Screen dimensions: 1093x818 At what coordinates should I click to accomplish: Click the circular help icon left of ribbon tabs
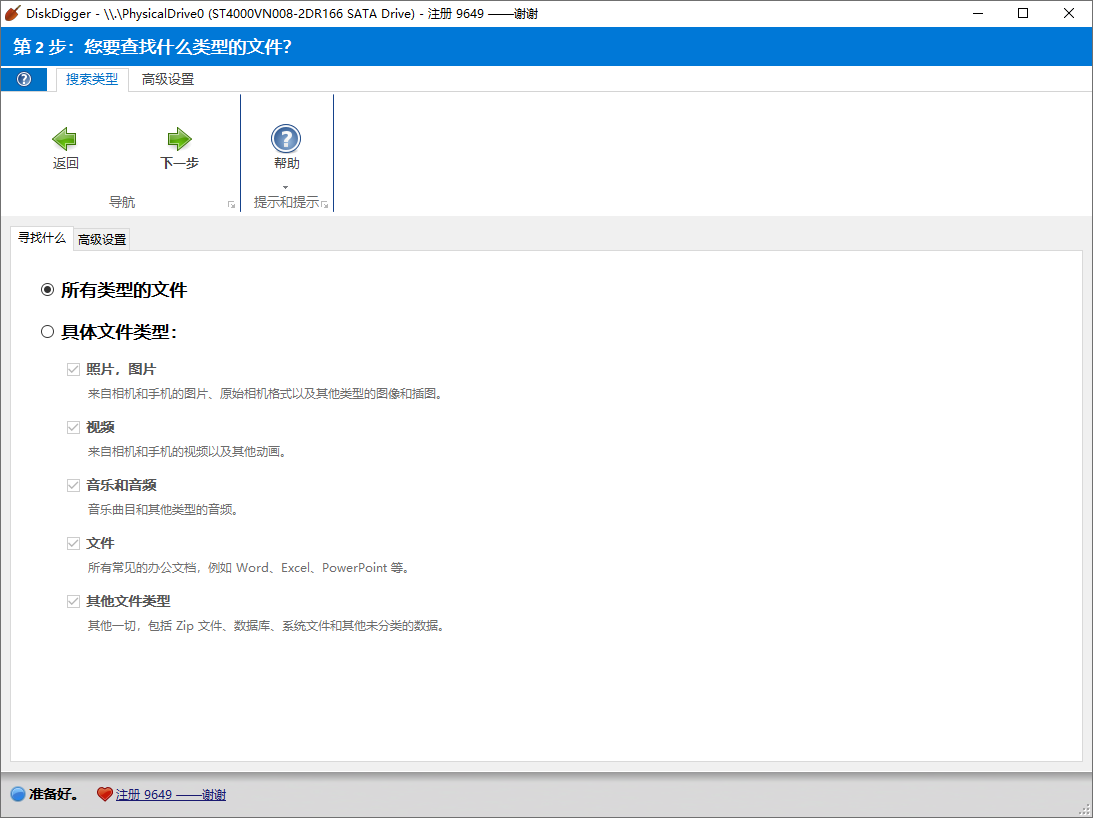pyautogui.click(x=22, y=78)
